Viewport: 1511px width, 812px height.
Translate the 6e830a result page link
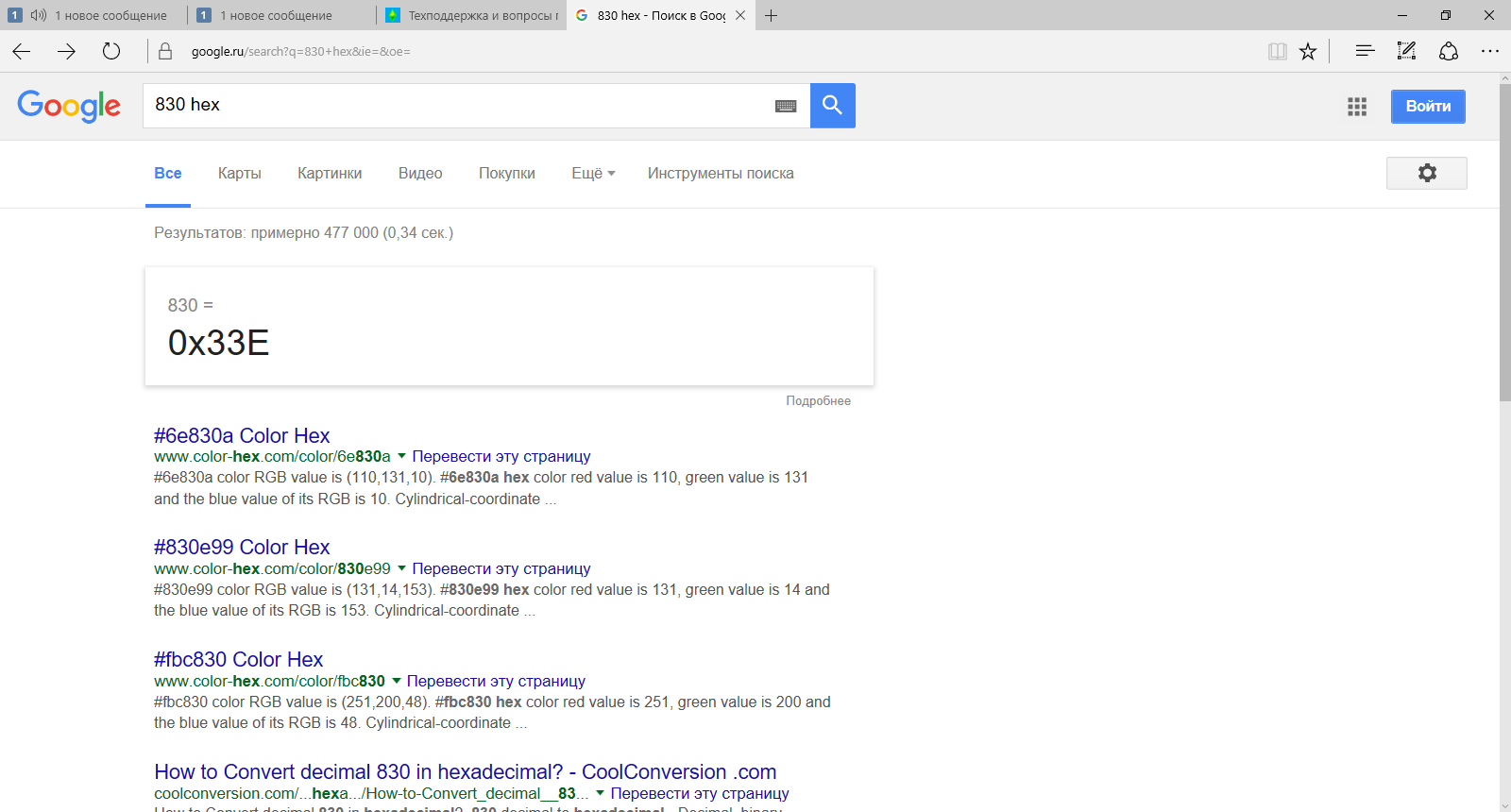501,457
